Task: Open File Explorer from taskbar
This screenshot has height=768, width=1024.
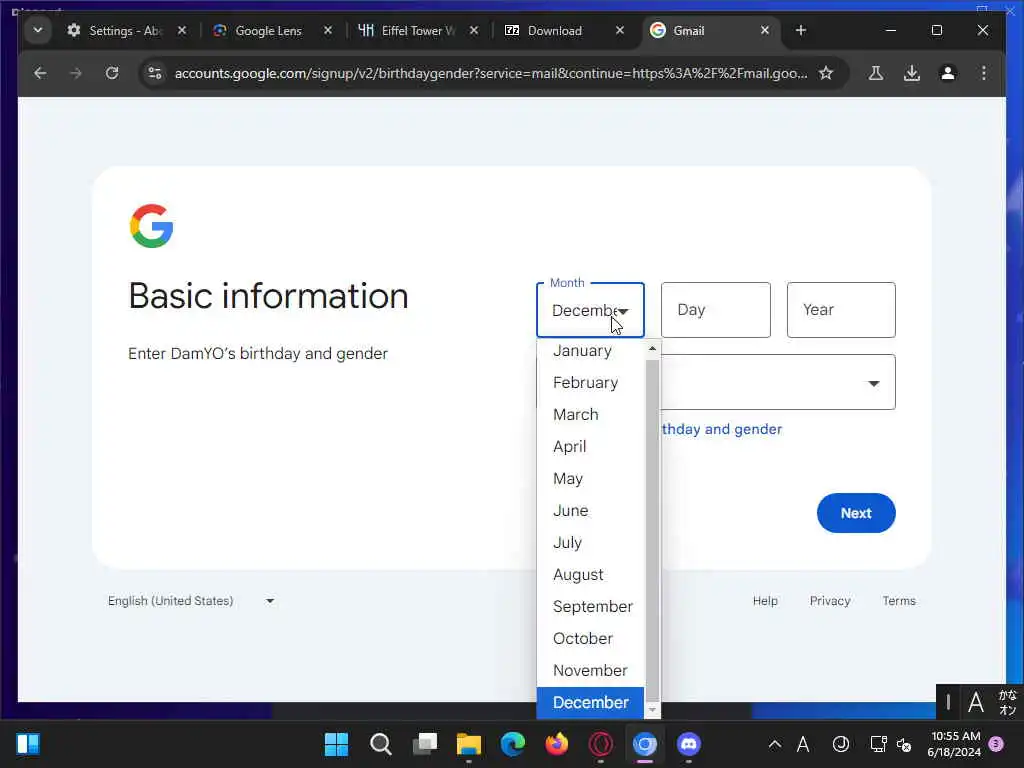Action: click(468, 744)
